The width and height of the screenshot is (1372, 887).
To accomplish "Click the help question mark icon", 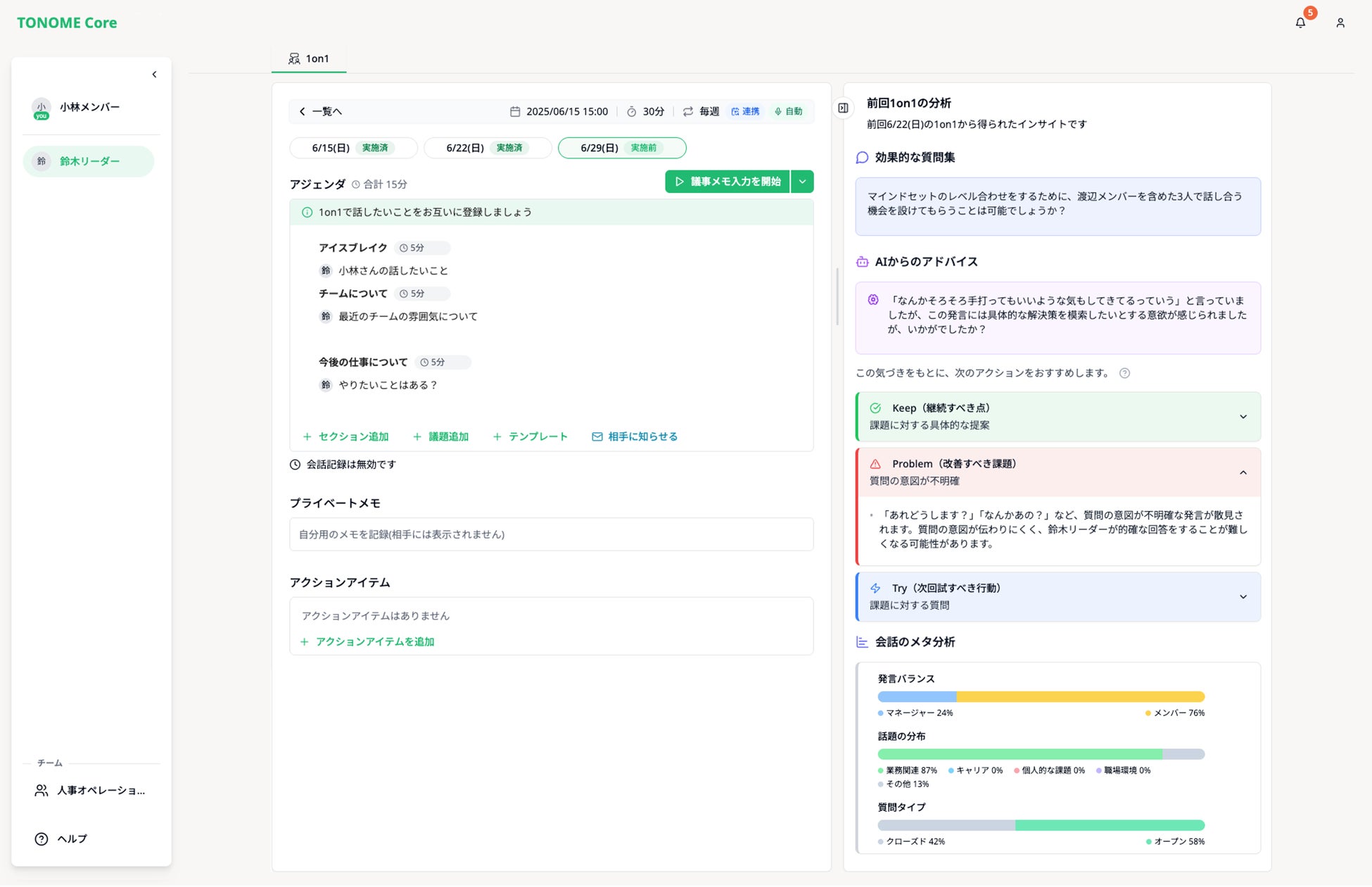I will [x=42, y=839].
